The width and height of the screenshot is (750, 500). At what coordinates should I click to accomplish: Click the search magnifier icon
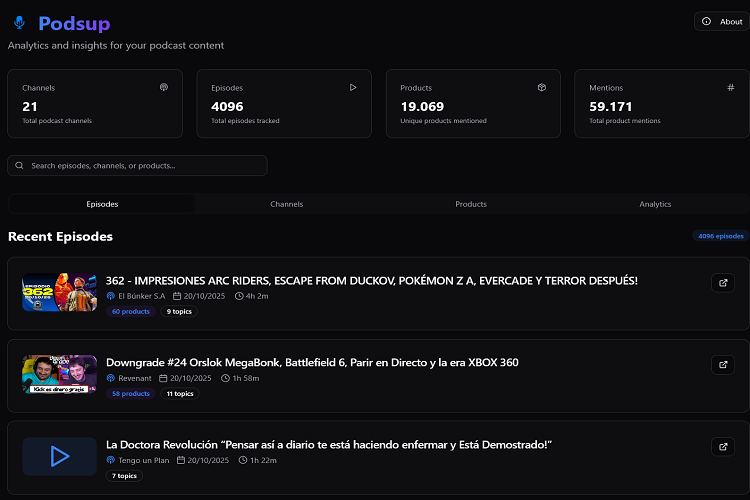point(20,166)
